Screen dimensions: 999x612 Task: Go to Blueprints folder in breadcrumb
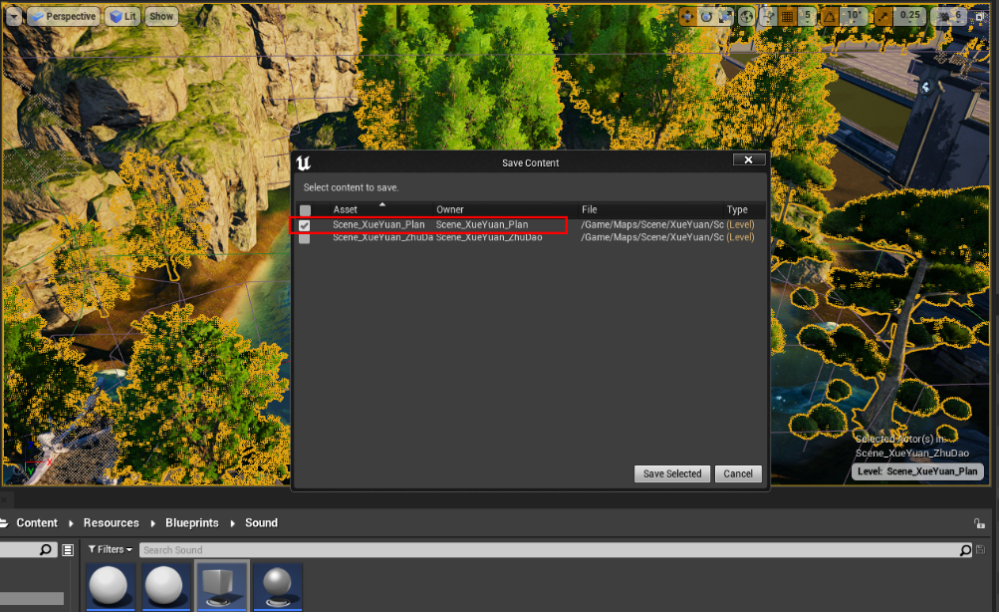(192, 523)
